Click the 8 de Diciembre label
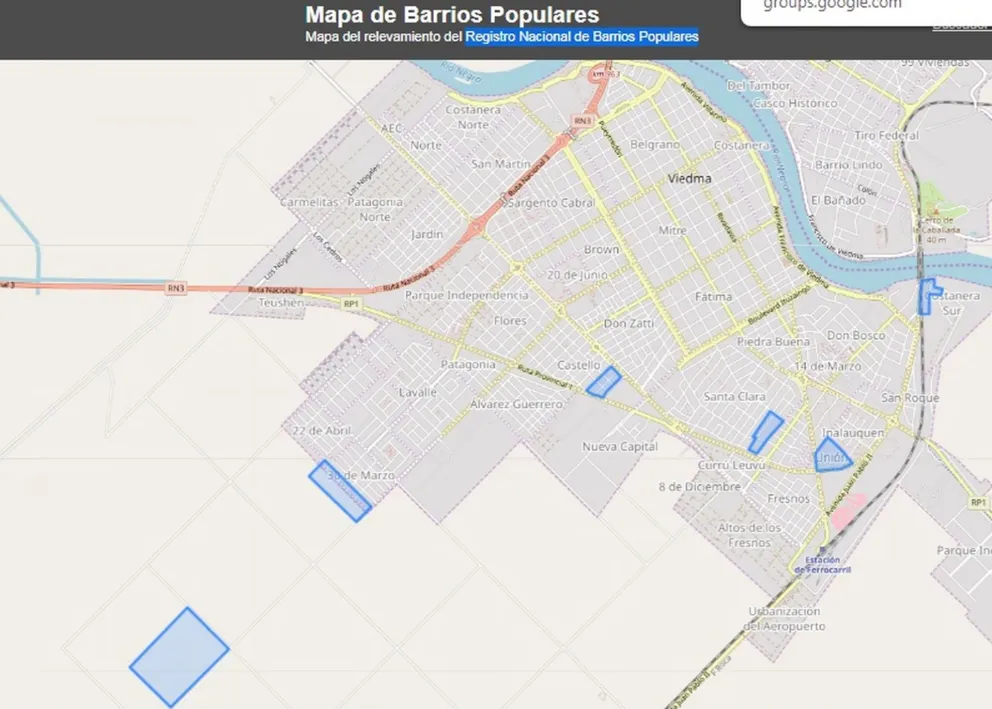The height and width of the screenshot is (709, 992). (x=700, y=486)
